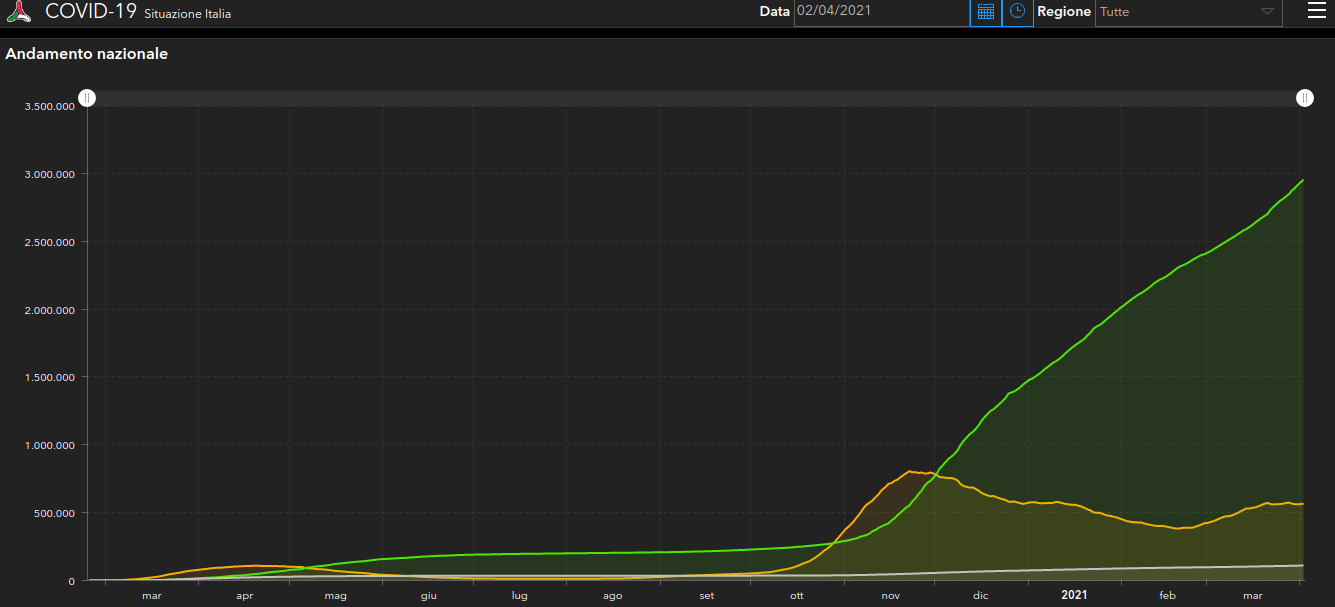Screen dimensions: 1335x607
Task: Click the Protezione Civile logo icon
Action: (19, 12)
